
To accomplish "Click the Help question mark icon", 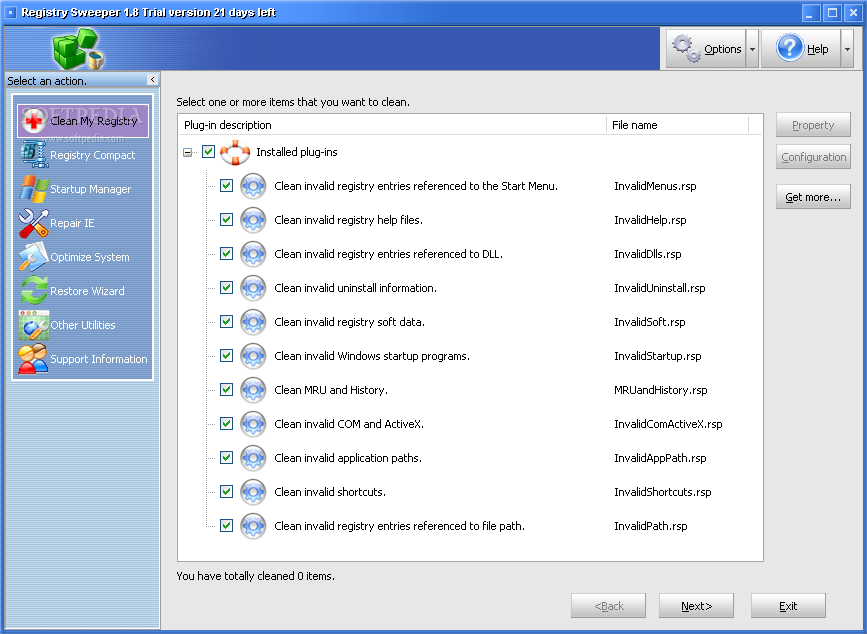I will (x=790, y=48).
